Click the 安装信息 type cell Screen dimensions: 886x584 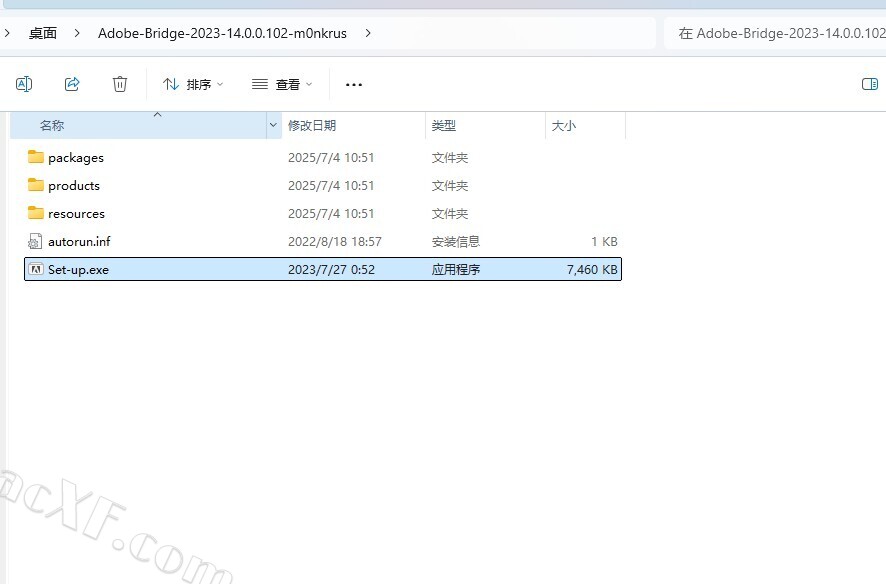[455, 242]
